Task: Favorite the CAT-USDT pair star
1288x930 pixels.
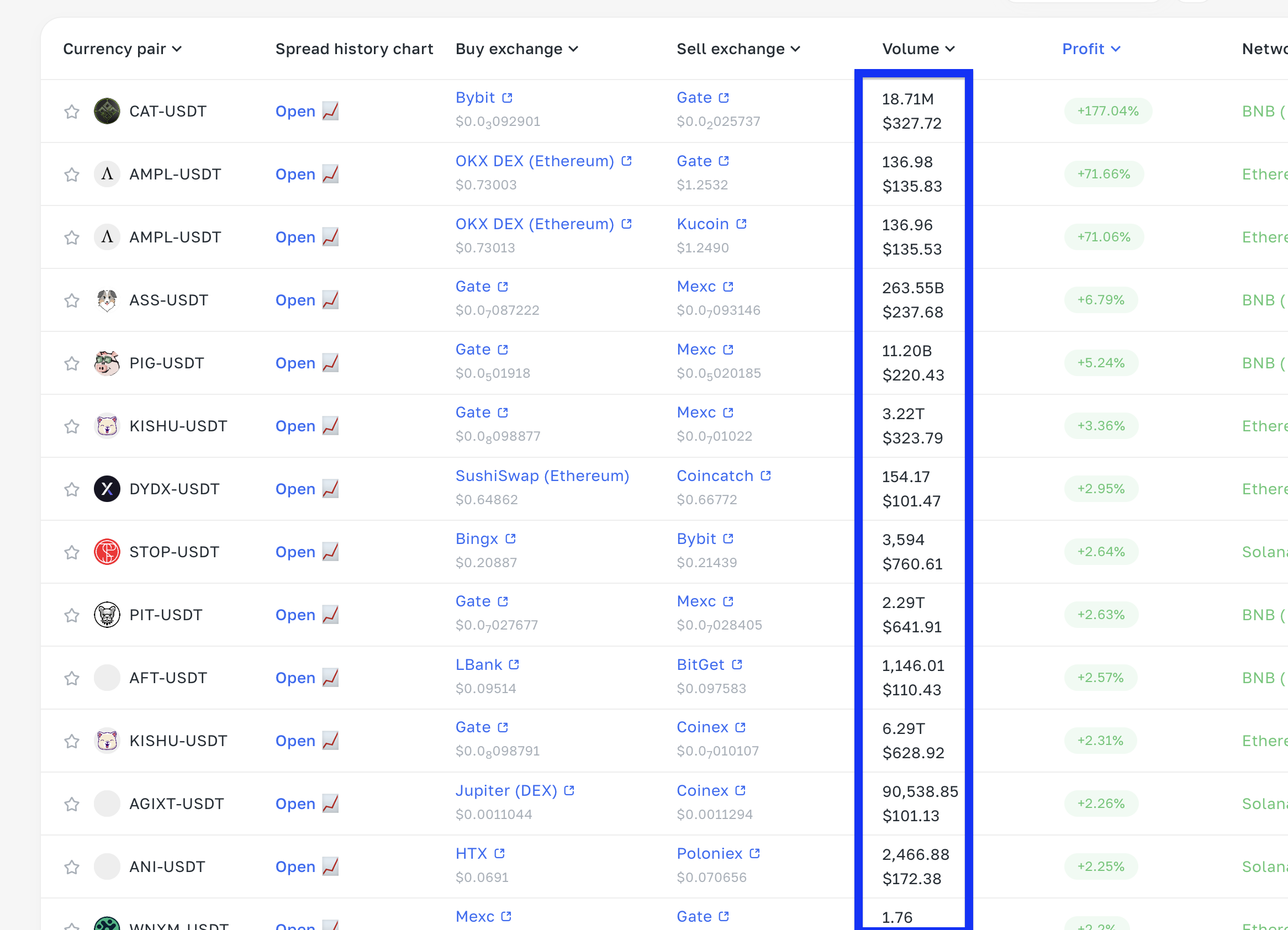Action: coord(72,112)
